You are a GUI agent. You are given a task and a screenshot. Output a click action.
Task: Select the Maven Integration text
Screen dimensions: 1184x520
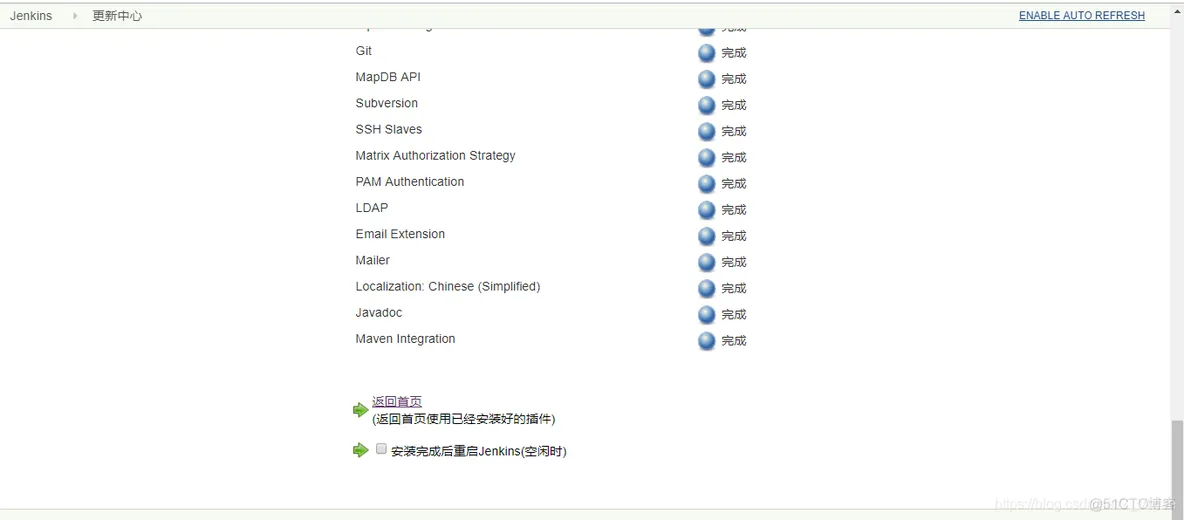[x=405, y=339]
